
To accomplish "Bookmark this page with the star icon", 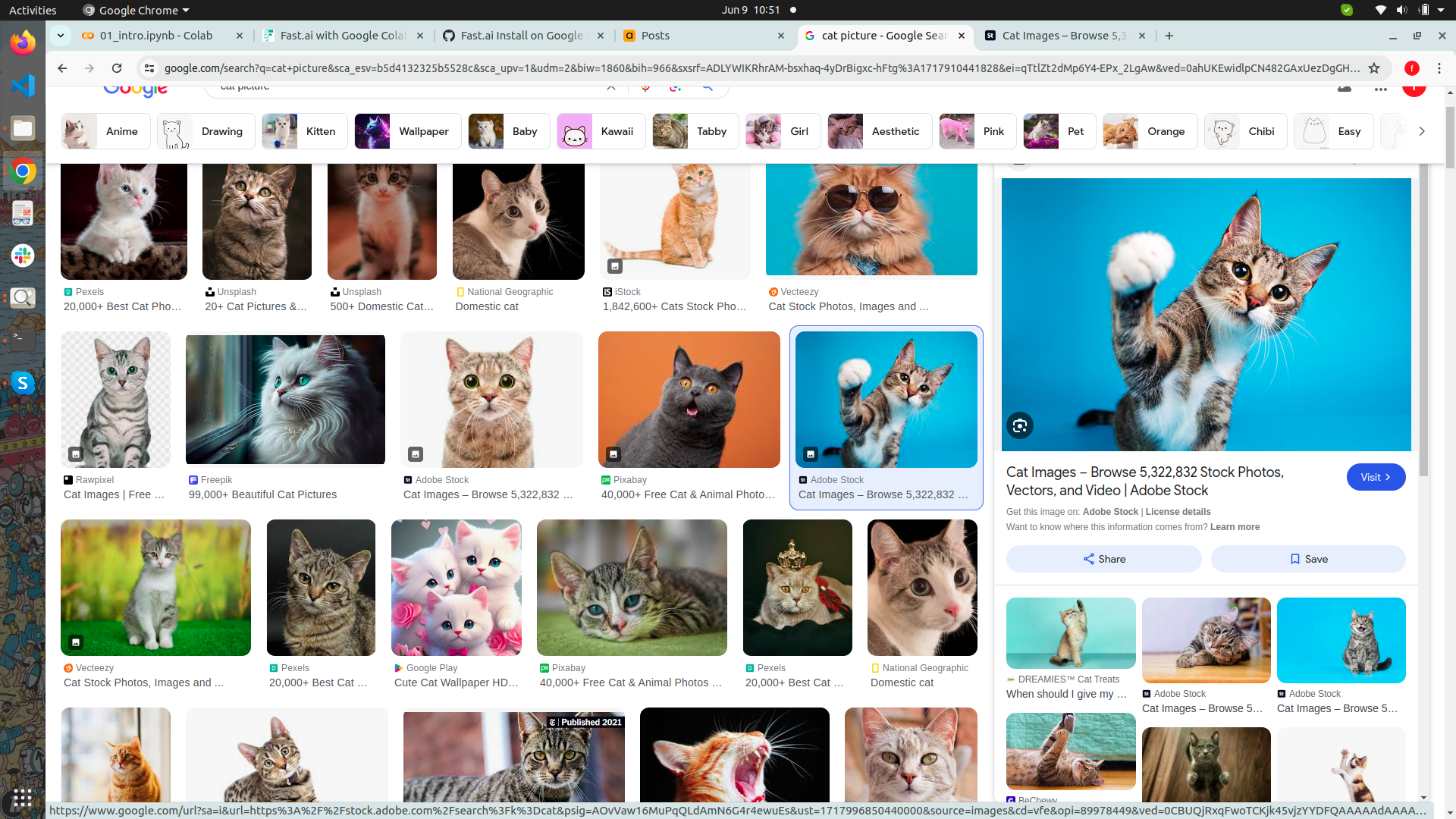I will pos(1375,68).
